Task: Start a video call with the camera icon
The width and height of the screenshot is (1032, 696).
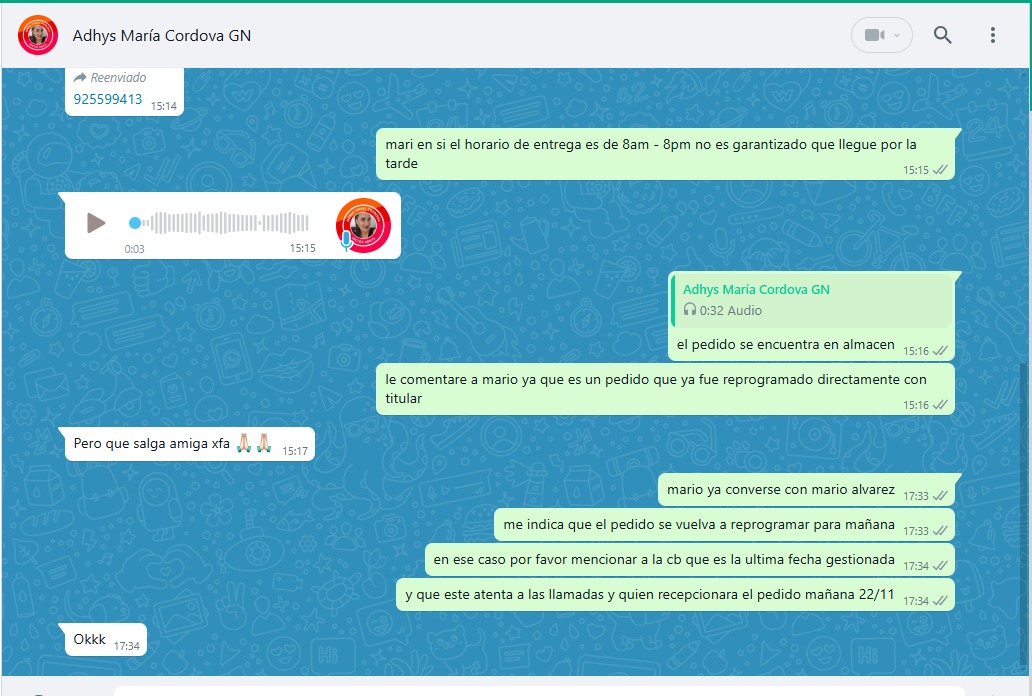Action: (x=874, y=35)
